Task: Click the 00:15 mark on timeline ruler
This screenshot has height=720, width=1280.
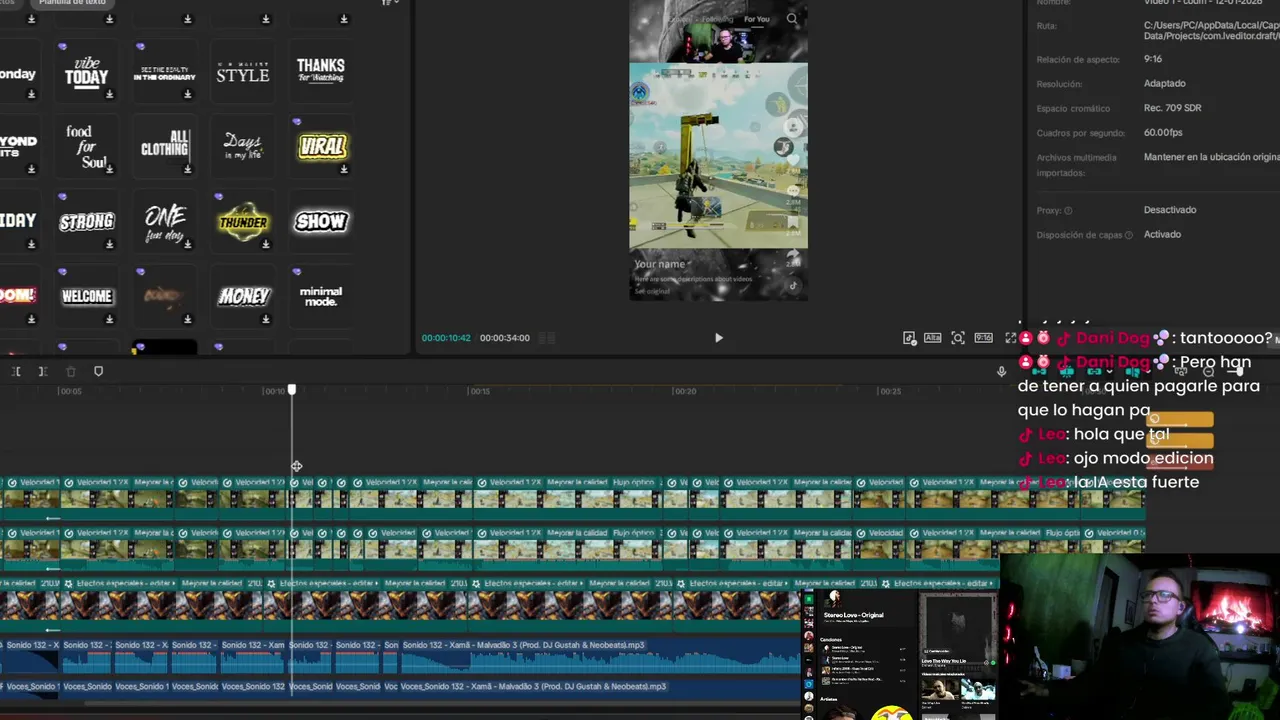Action: [x=479, y=391]
